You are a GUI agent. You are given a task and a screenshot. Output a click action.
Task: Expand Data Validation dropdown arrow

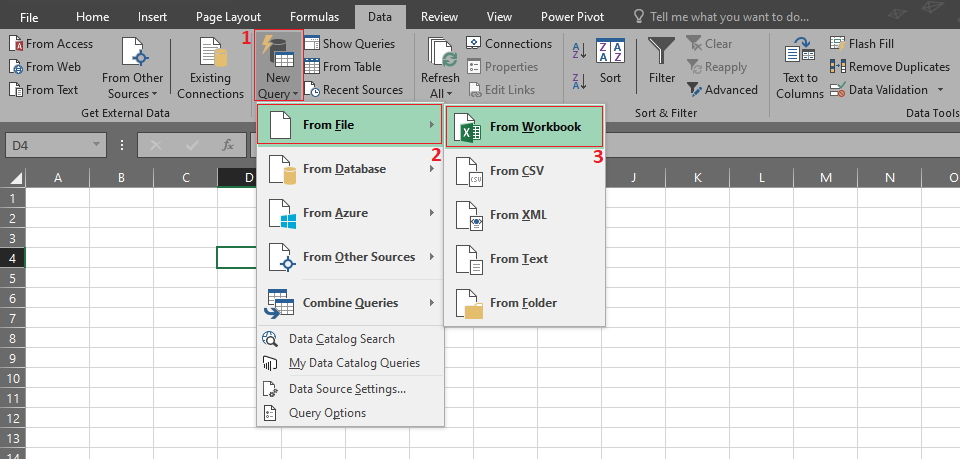pyautogui.click(x=940, y=90)
